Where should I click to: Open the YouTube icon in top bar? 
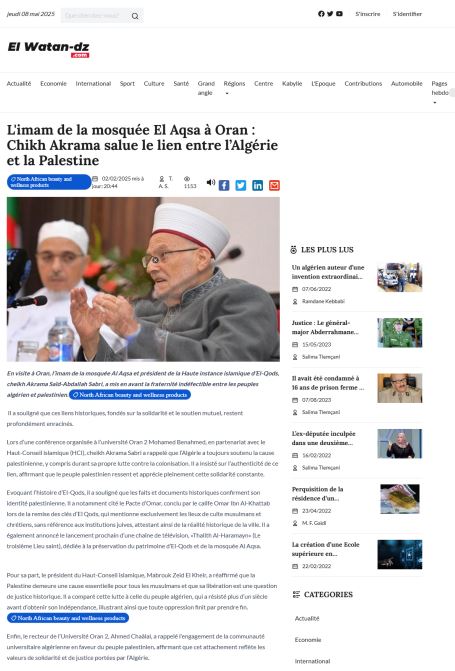click(339, 14)
